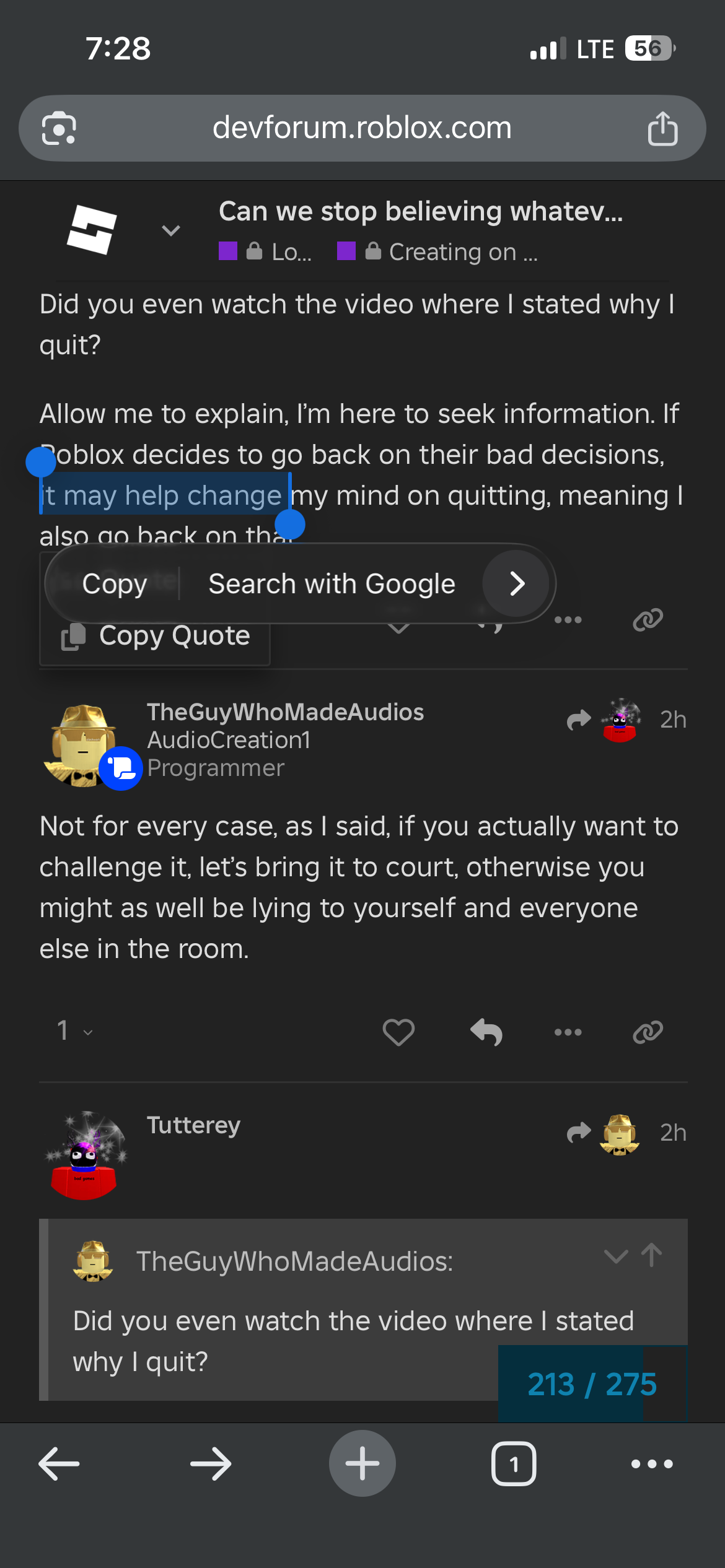Expand the header menu chevron
The width and height of the screenshot is (725, 1568).
(x=171, y=230)
